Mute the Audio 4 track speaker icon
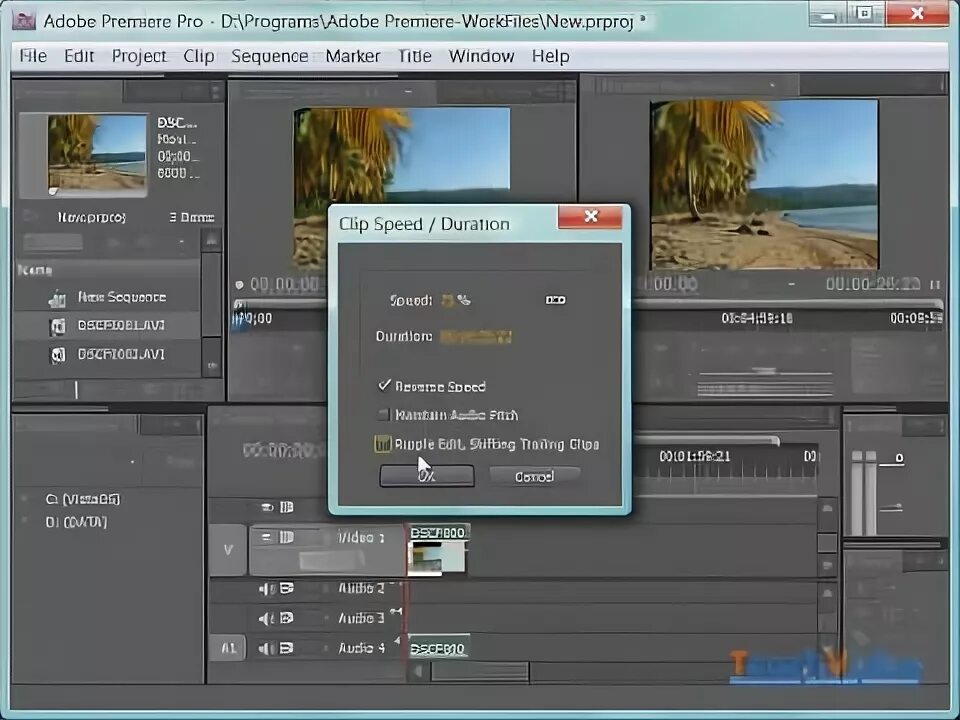The width and height of the screenshot is (960, 720). click(x=266, y=648)
